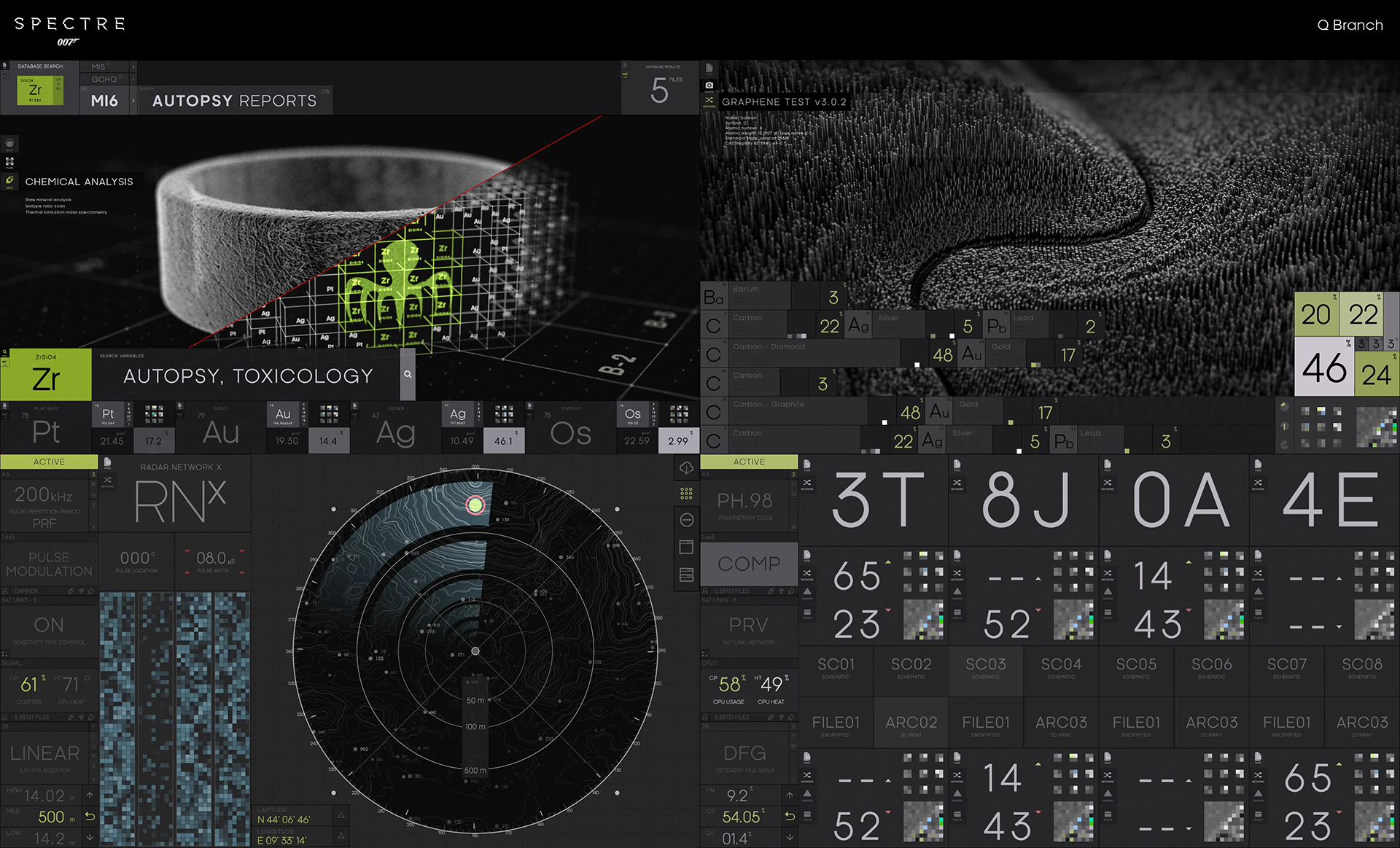Open the ARC02 2D print tab
The width and height of the screenshot is (1400, 848).
point(911,726)
